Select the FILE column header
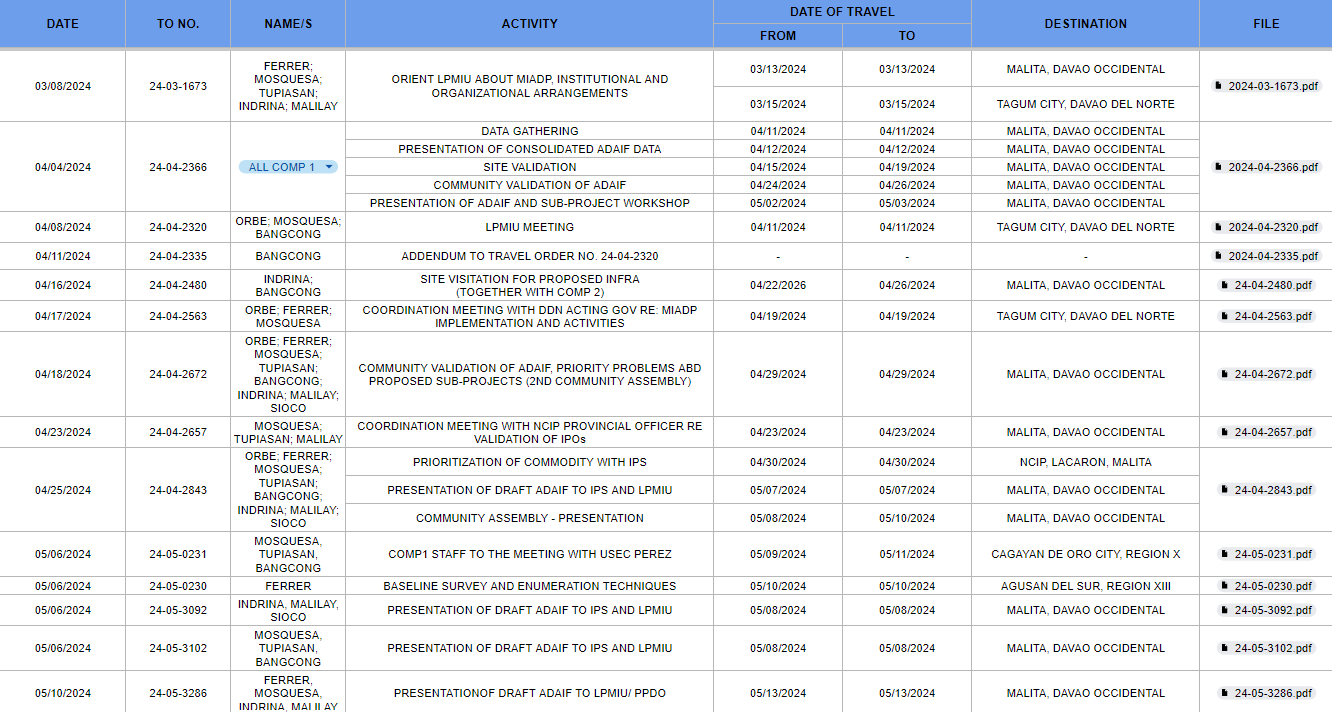1332x712 pixels. point(1266,23)
